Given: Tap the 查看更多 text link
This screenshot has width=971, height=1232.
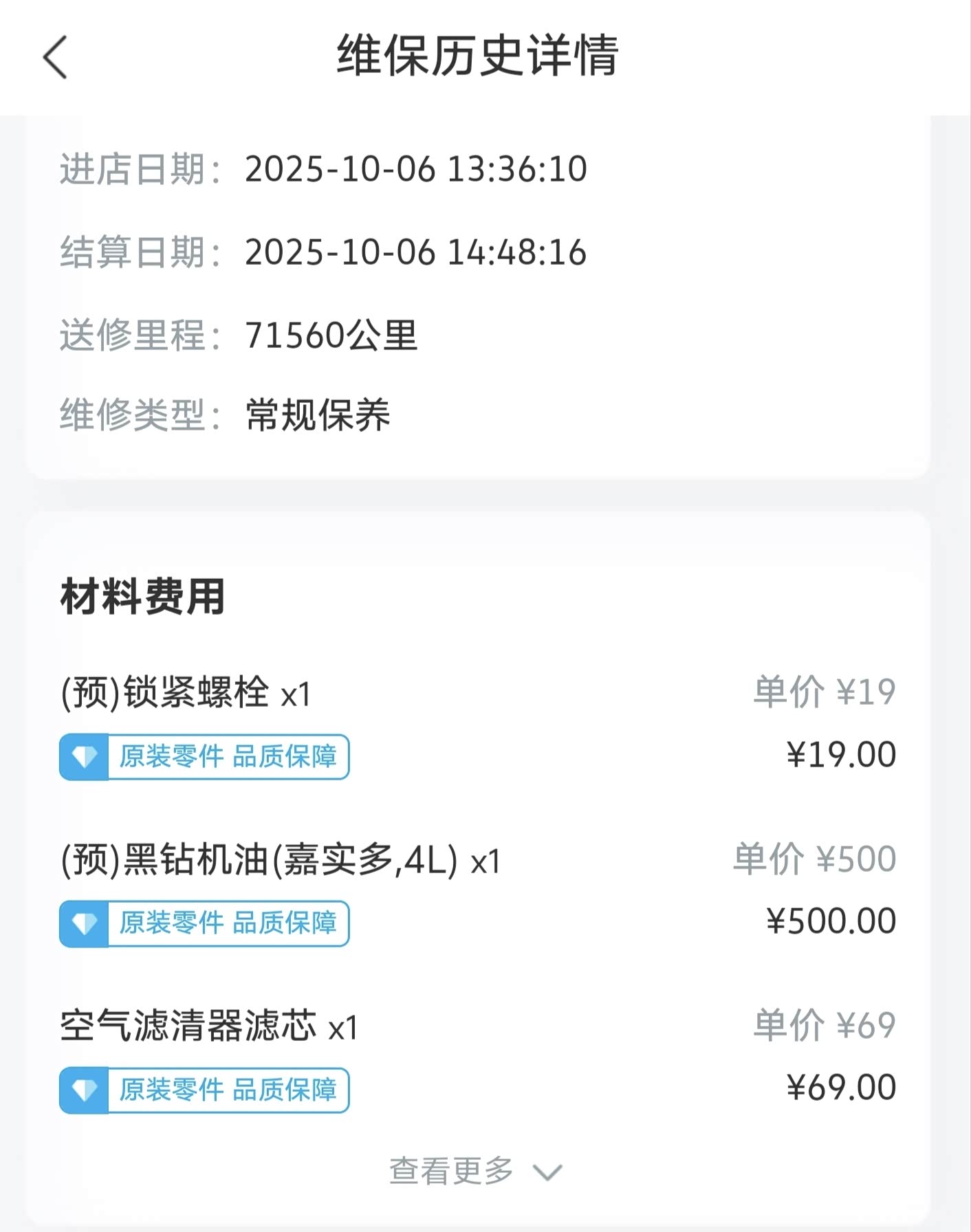Looking at the screenshot, I should (451, 1171).
